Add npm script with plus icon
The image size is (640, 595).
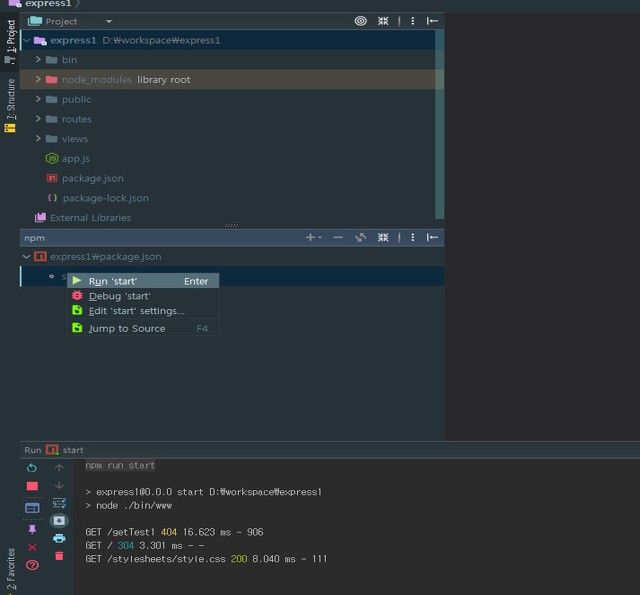(310, 237)
